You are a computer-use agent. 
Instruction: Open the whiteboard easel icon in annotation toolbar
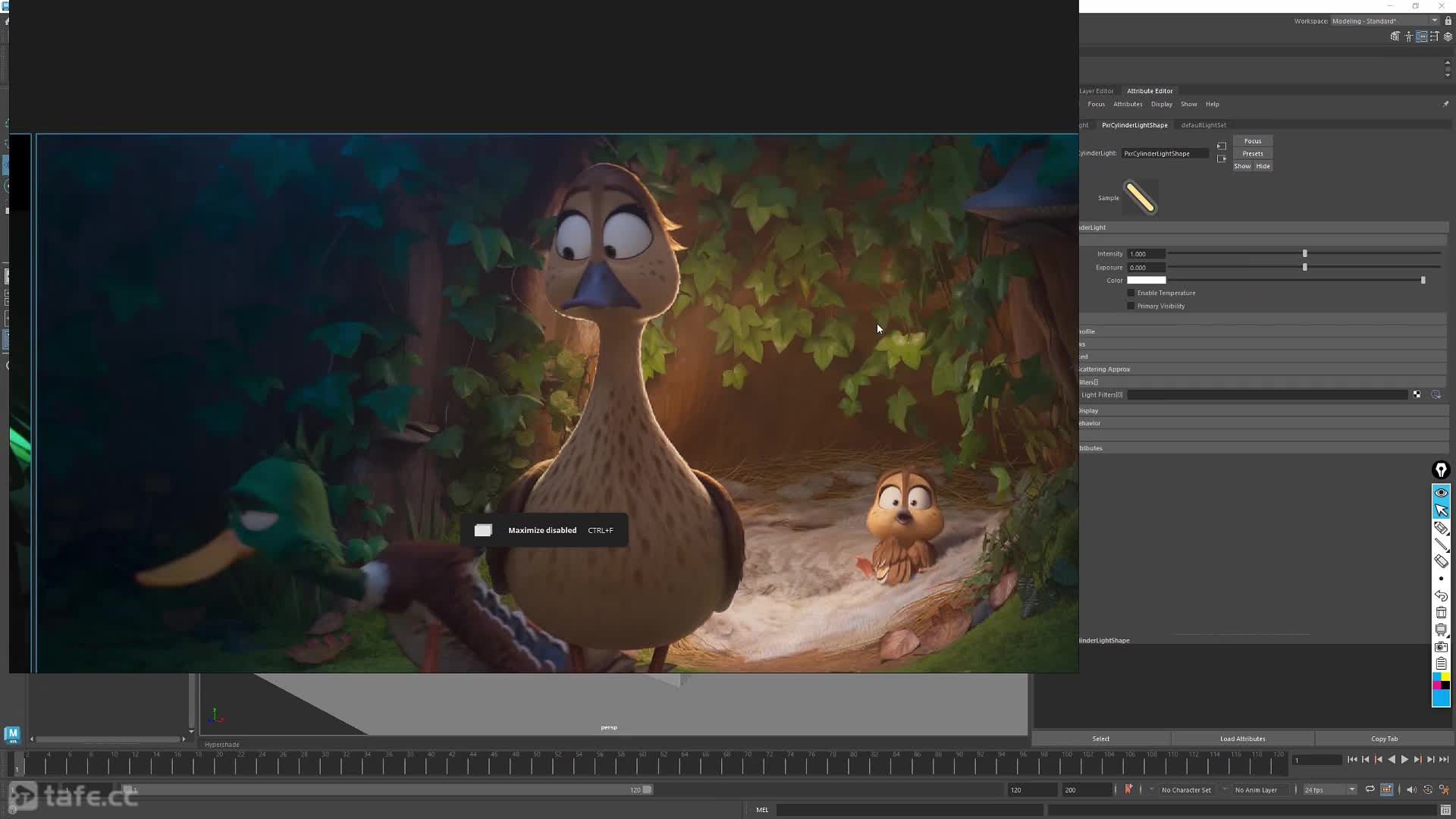[1441, 630]
